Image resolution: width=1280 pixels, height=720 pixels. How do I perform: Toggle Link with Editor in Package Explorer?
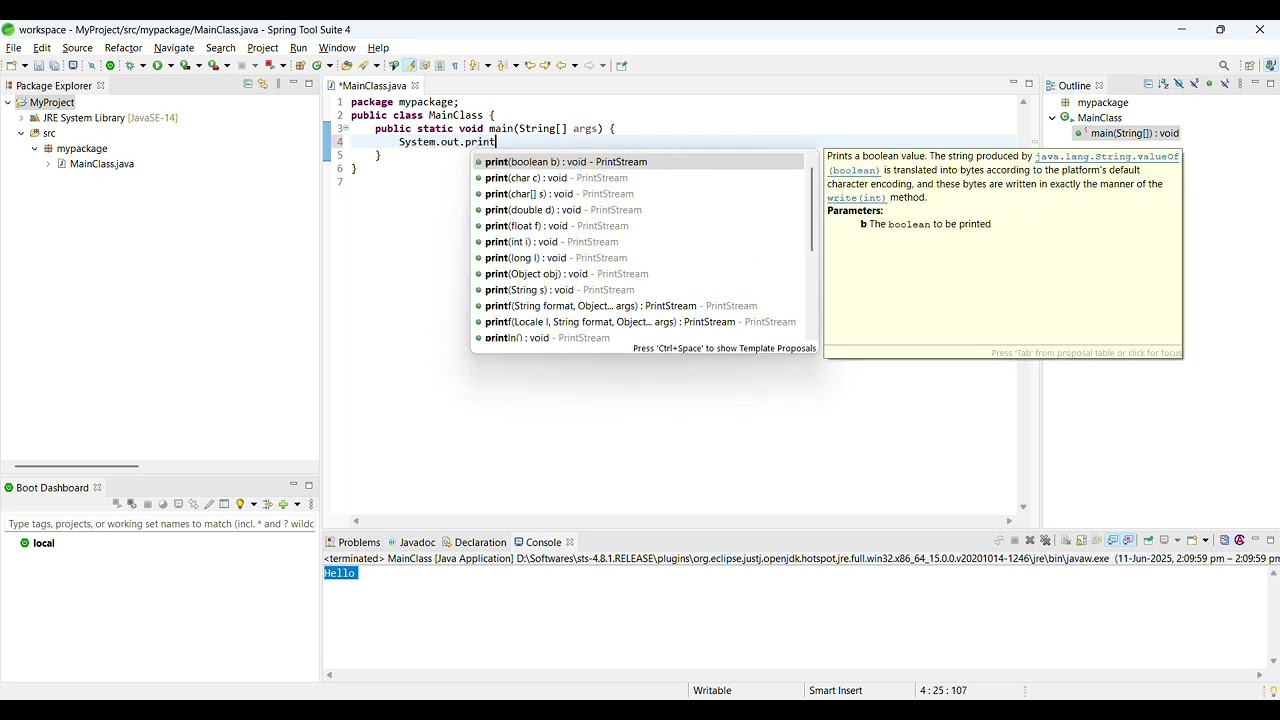point(263,85)
